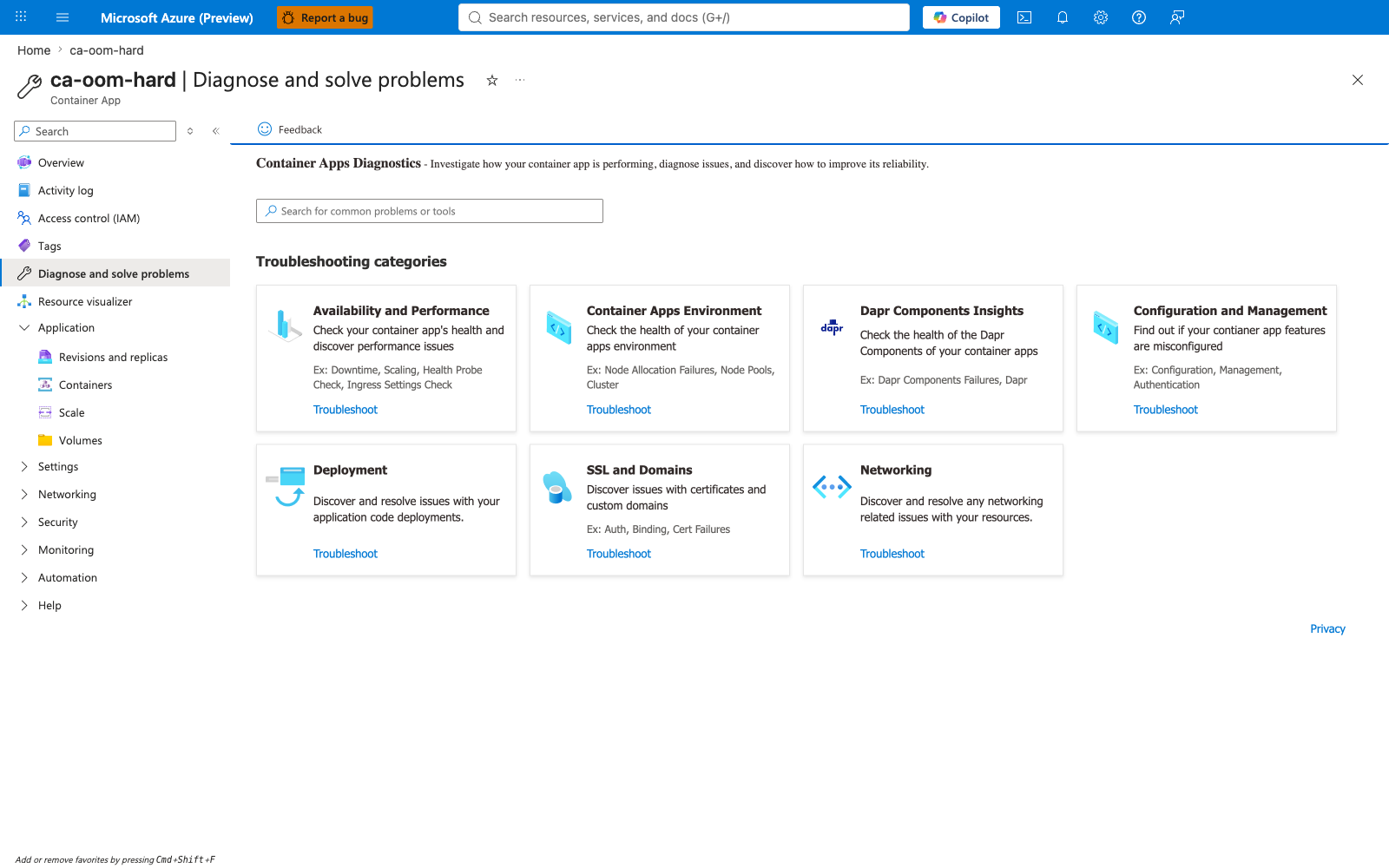Viewport: 1389px width, 868px height.
Task: Click the SSL and Domains card icon
Action: point(557,487)
